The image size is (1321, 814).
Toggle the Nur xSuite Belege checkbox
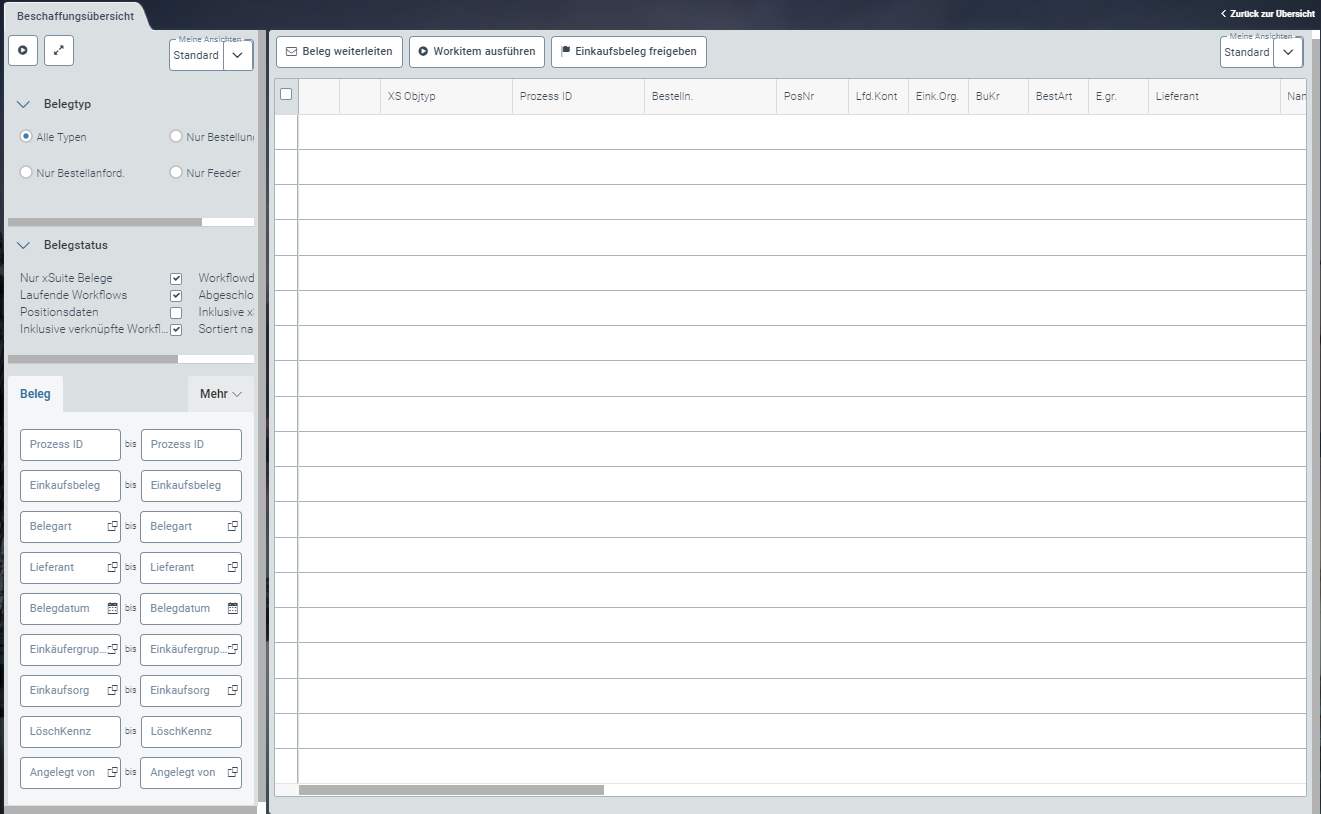tap(176, 279)
